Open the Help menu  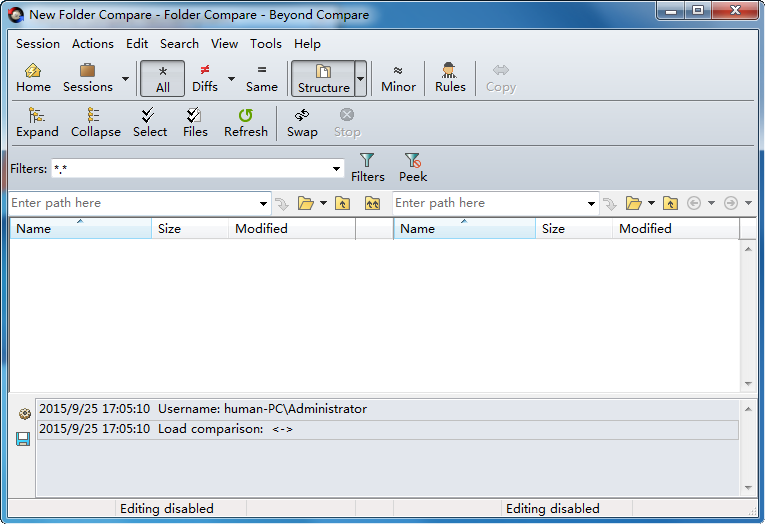[307, 44]
